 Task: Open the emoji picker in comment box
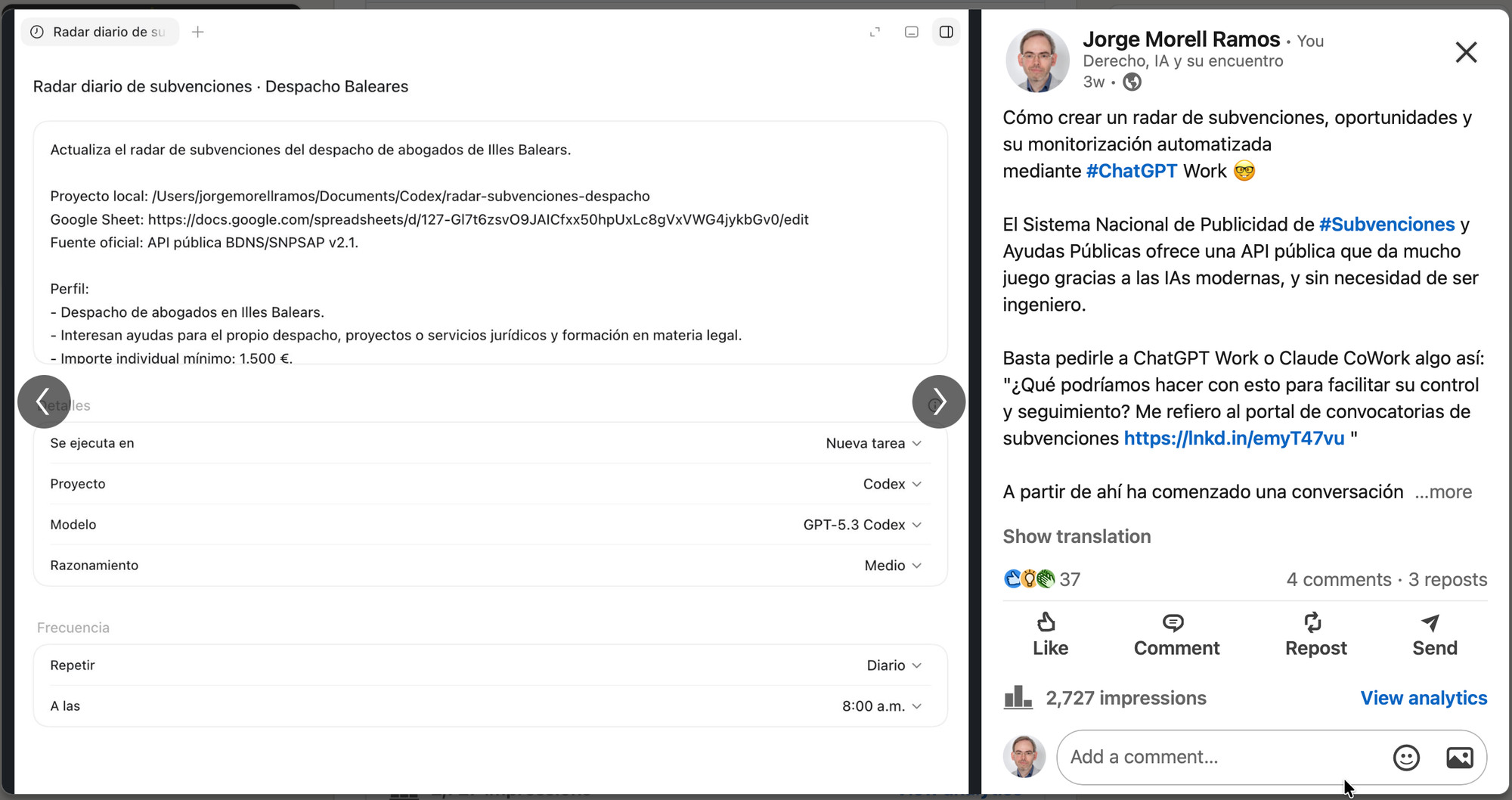[1406, 757]
